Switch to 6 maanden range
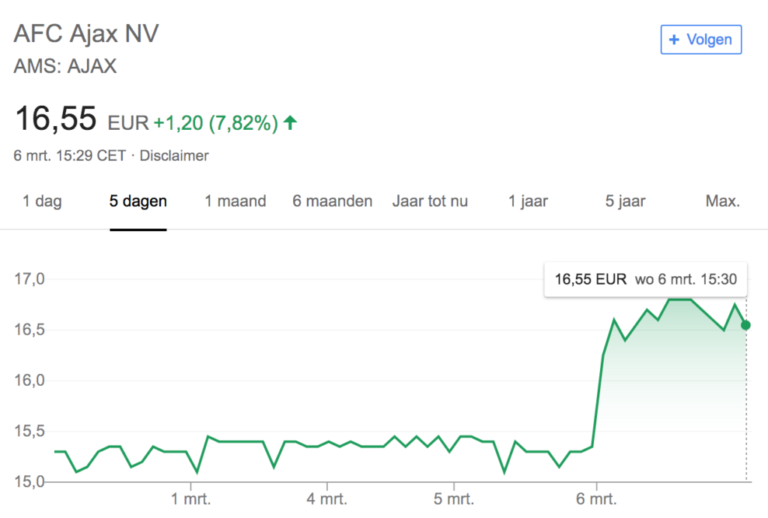 click(332, 201)
